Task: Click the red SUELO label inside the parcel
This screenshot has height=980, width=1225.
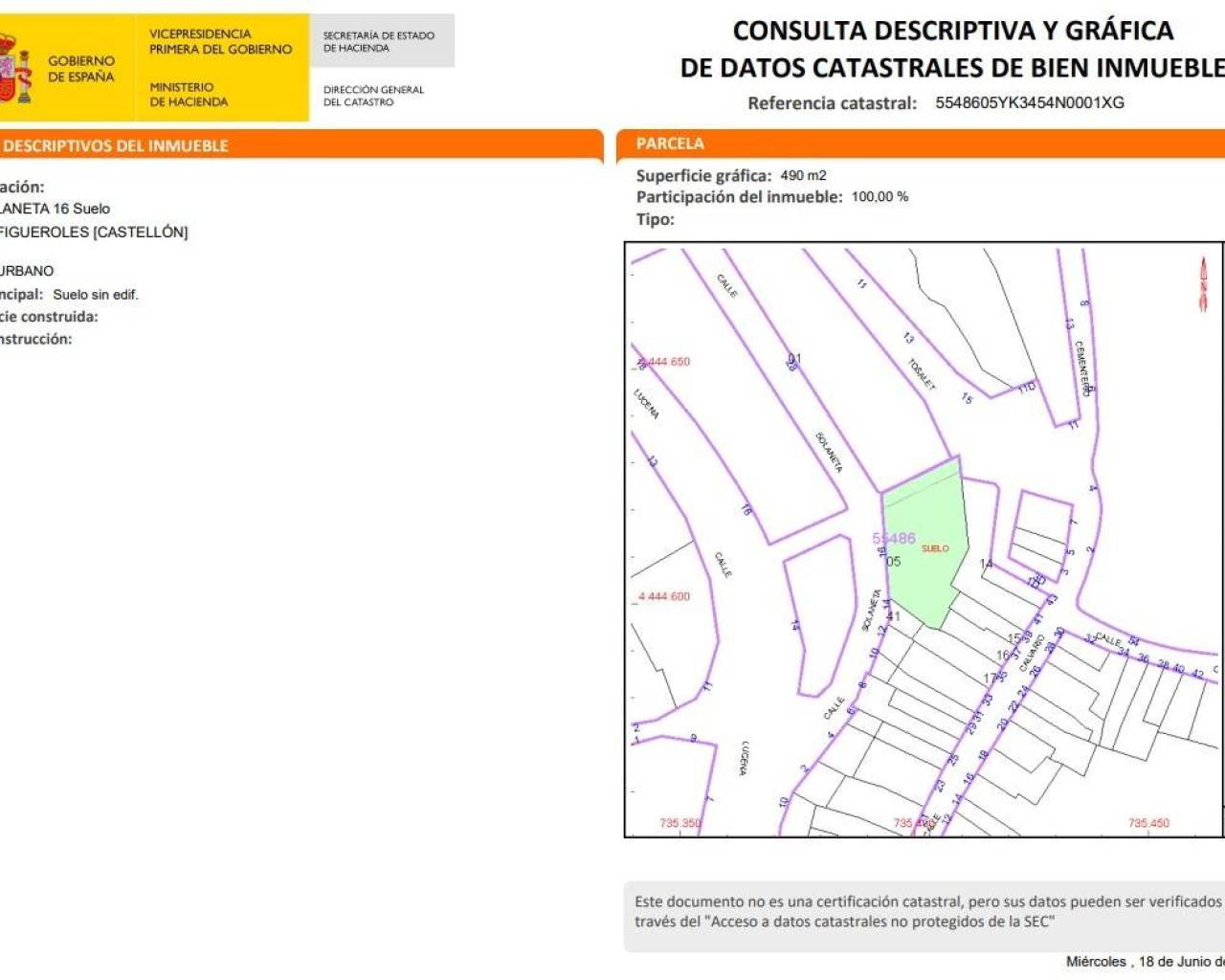Action: point(935,548)
